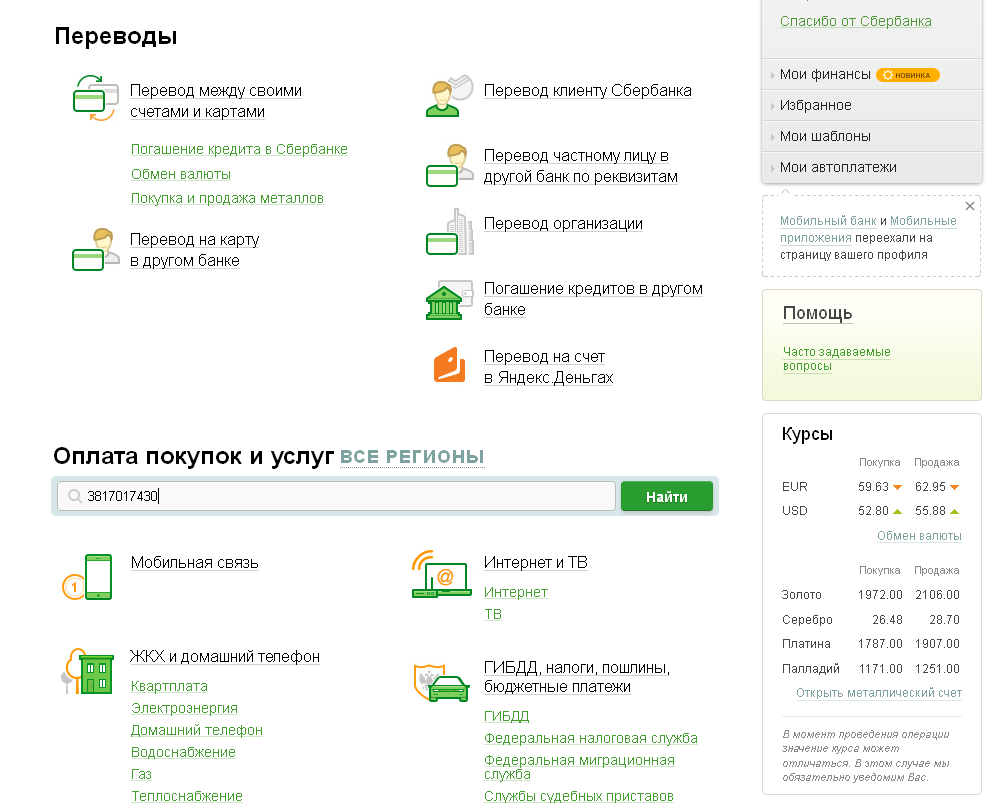Click the GIBDD car and shield icon
The width and height of the screenshot is (991, 803).
click(441, 682)
